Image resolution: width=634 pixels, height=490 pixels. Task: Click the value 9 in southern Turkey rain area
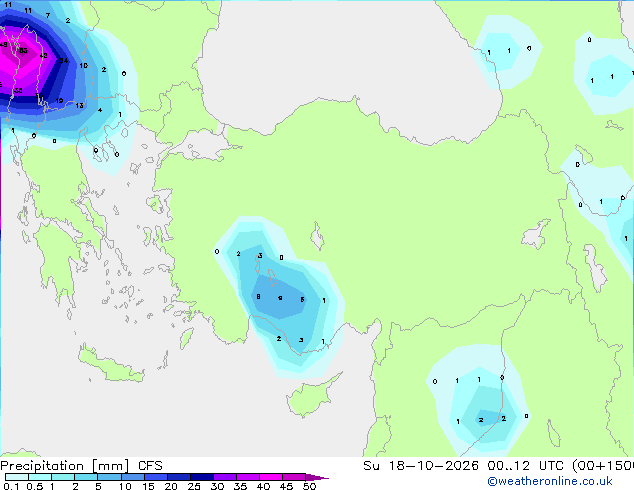tap(280, 298)
